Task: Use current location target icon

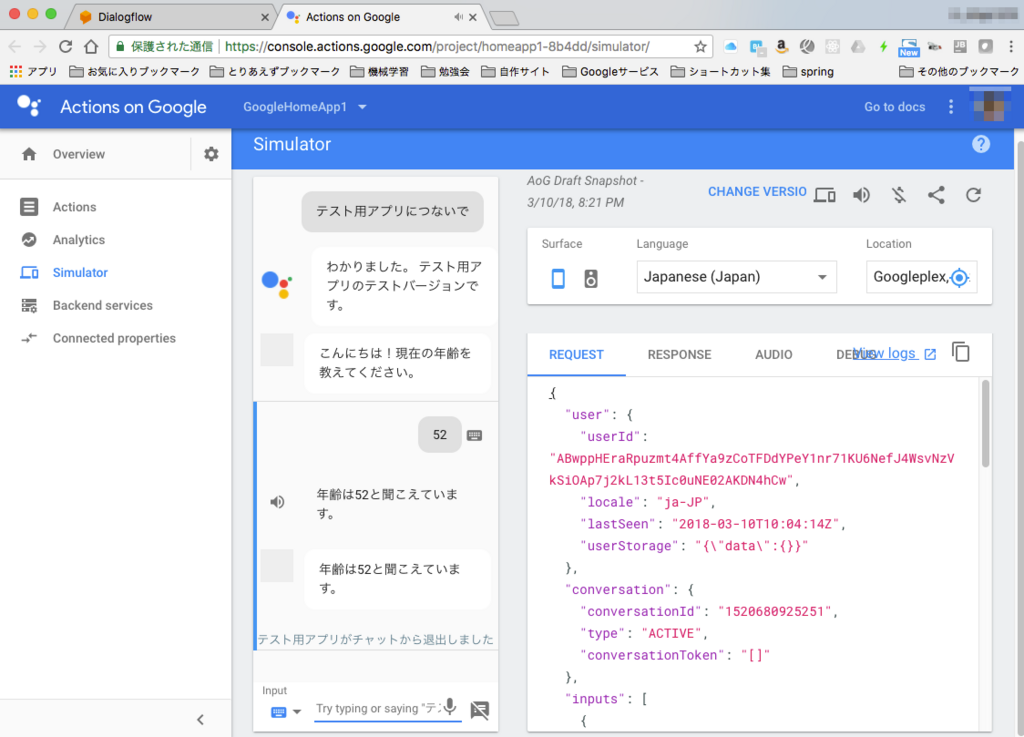Action: point(959,277)
